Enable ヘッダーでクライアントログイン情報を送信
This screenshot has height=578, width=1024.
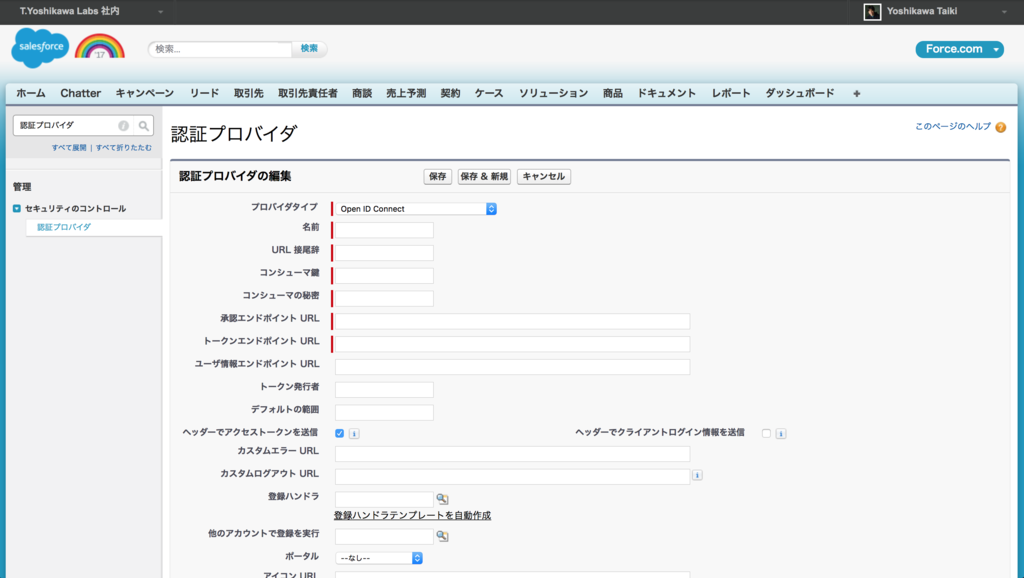point(765,433)
